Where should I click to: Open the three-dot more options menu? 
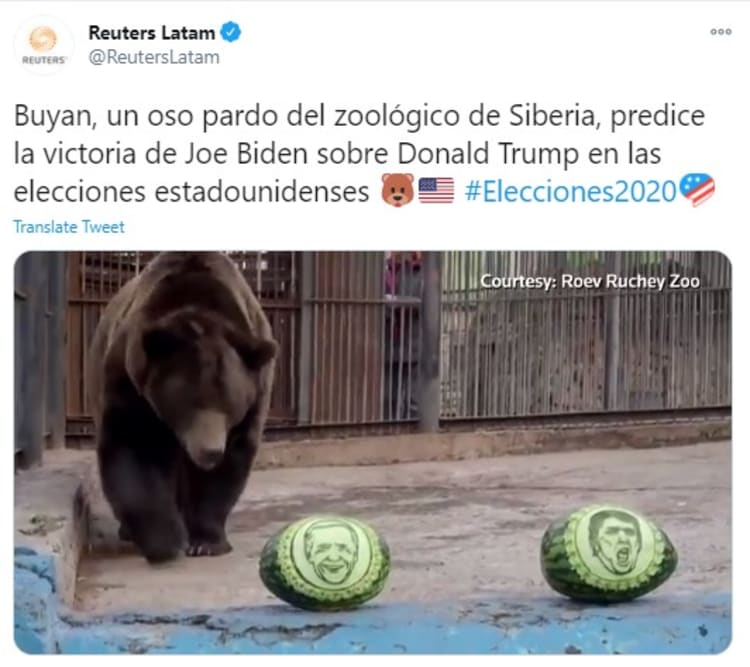pyautogui.click(x=721, y=32)
